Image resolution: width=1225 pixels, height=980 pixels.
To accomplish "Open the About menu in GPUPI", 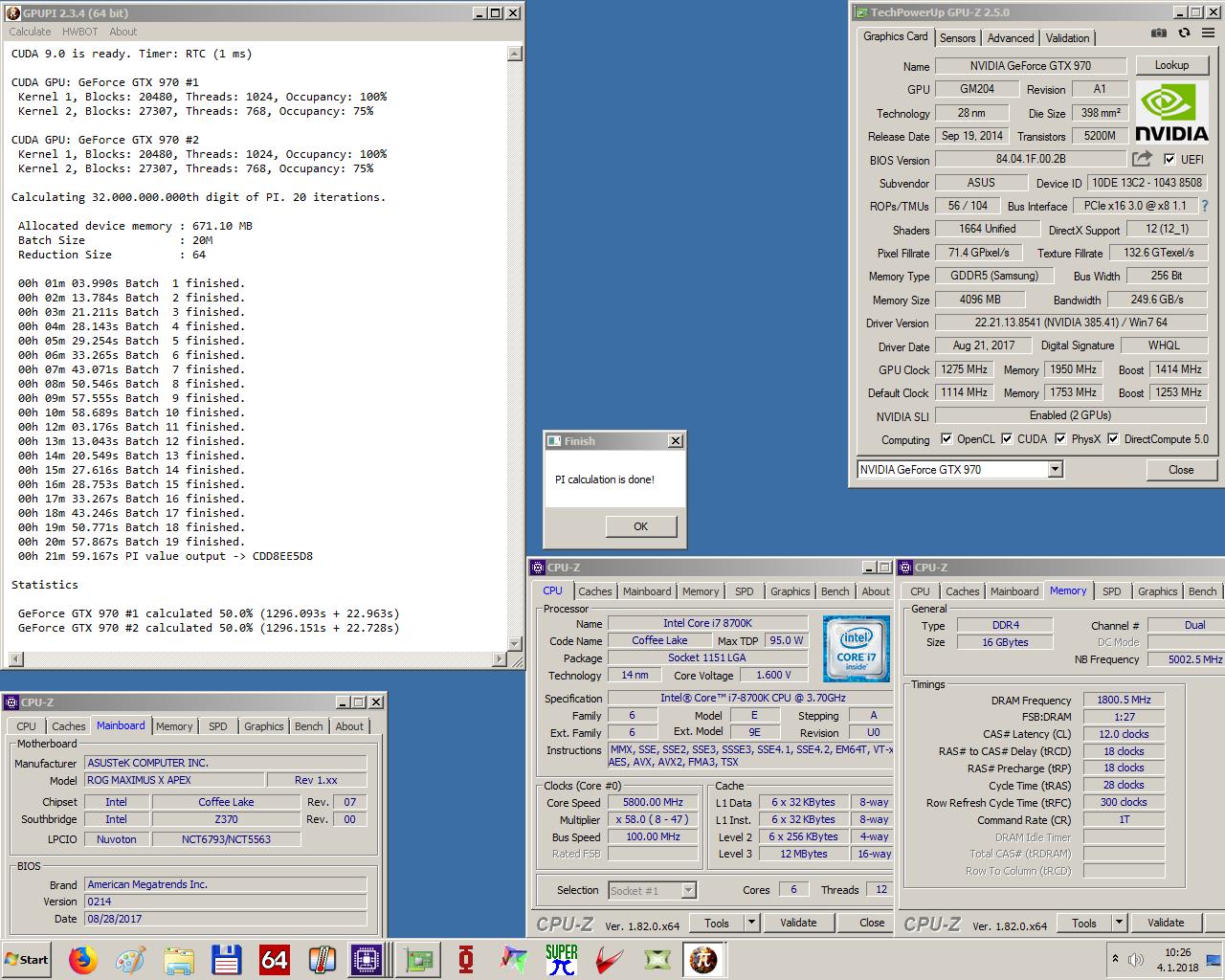I will point(122,32).
